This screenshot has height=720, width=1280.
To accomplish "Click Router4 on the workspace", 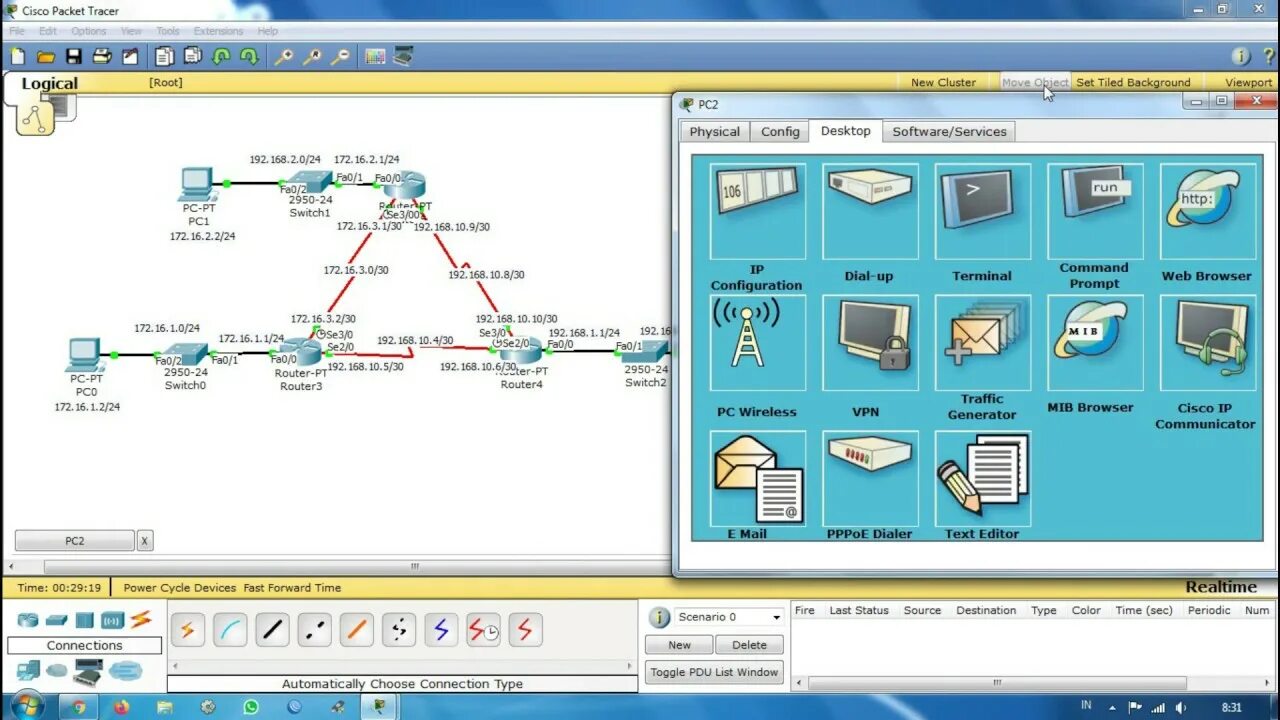I will pos(521,351).
